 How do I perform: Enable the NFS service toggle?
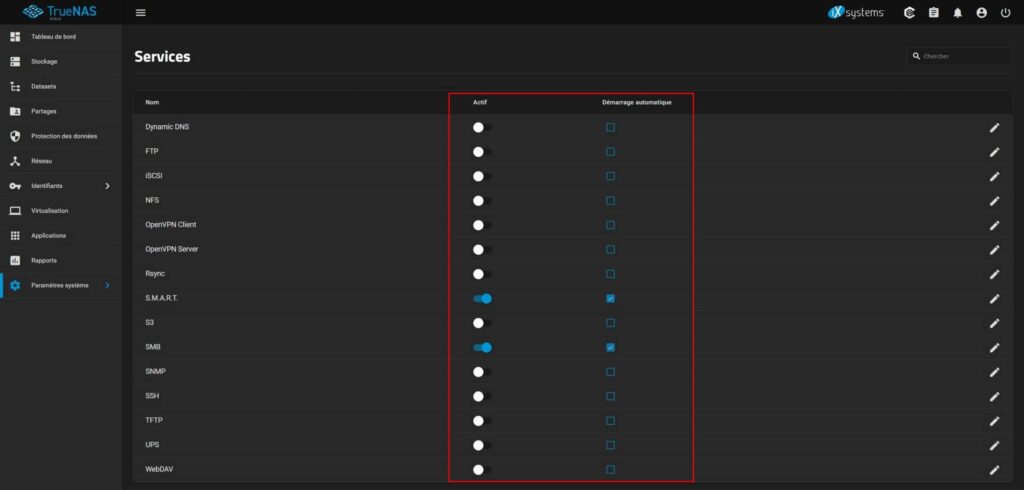482,201
